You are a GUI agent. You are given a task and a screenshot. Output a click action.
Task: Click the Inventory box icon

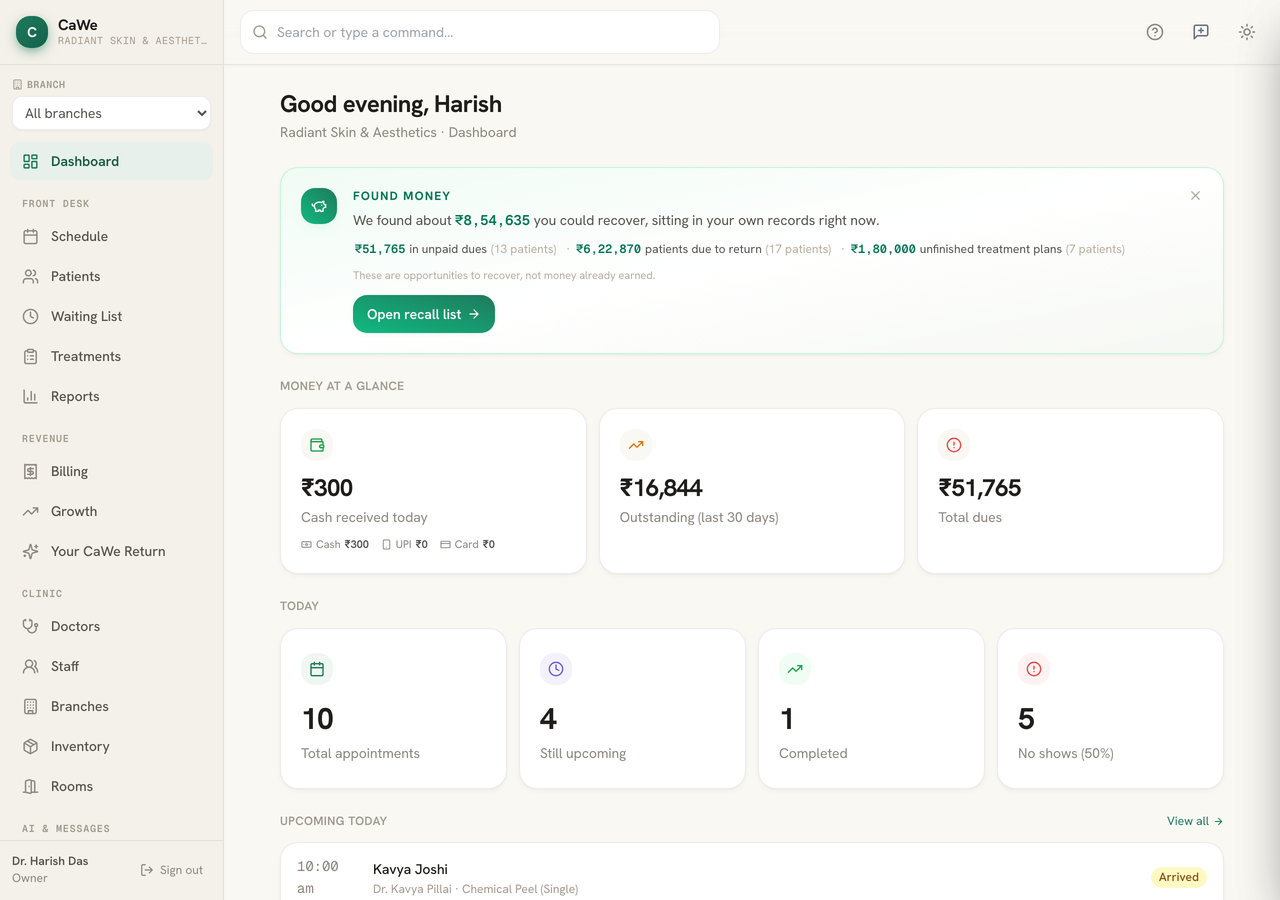pyautogui.click(x=31, y=746)
